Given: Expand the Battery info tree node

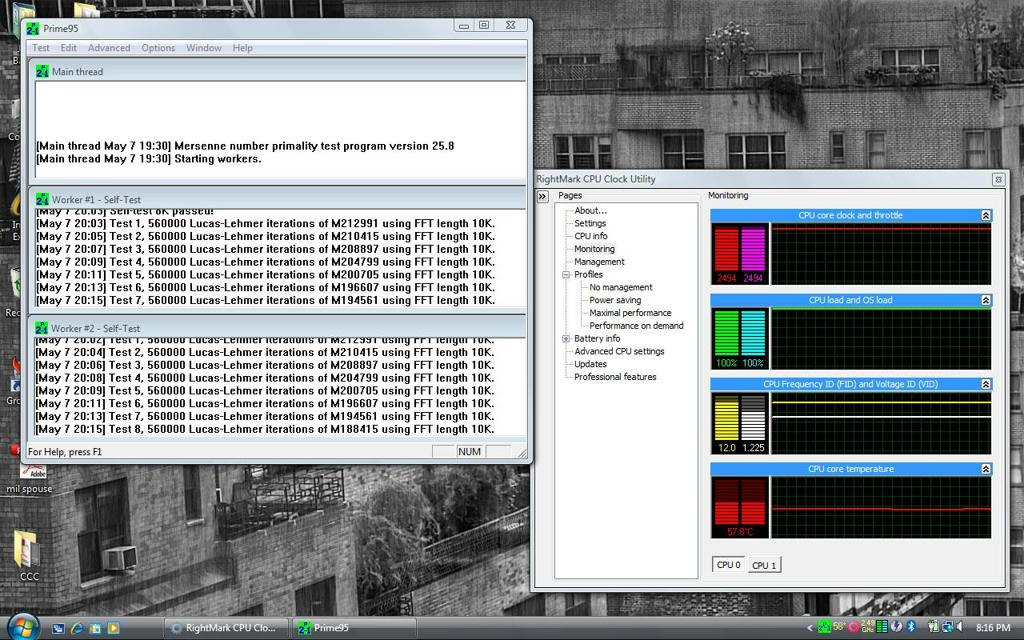Looking at the screenshot, I should [566, 338].
